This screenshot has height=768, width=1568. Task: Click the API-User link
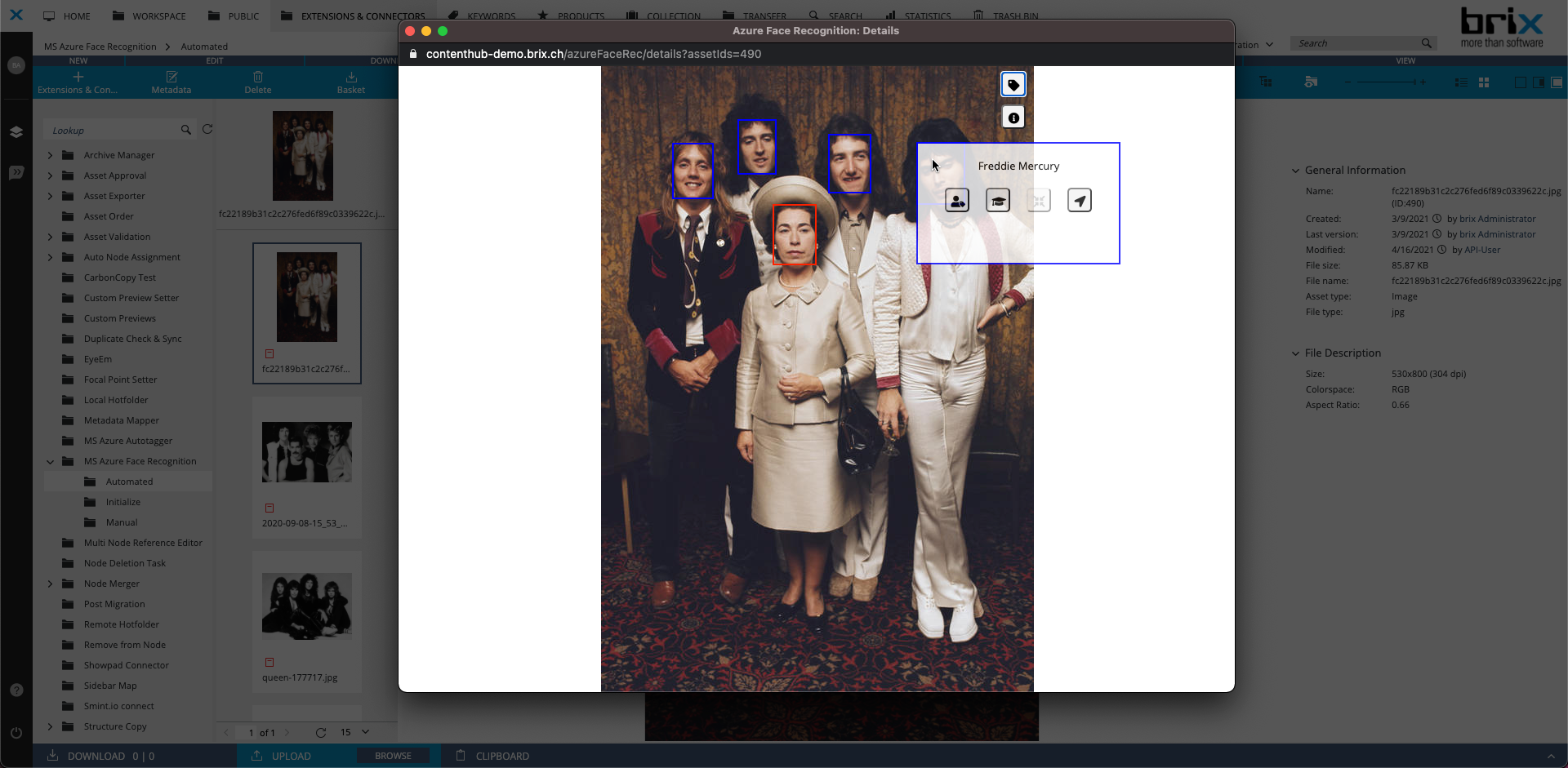1482,250
